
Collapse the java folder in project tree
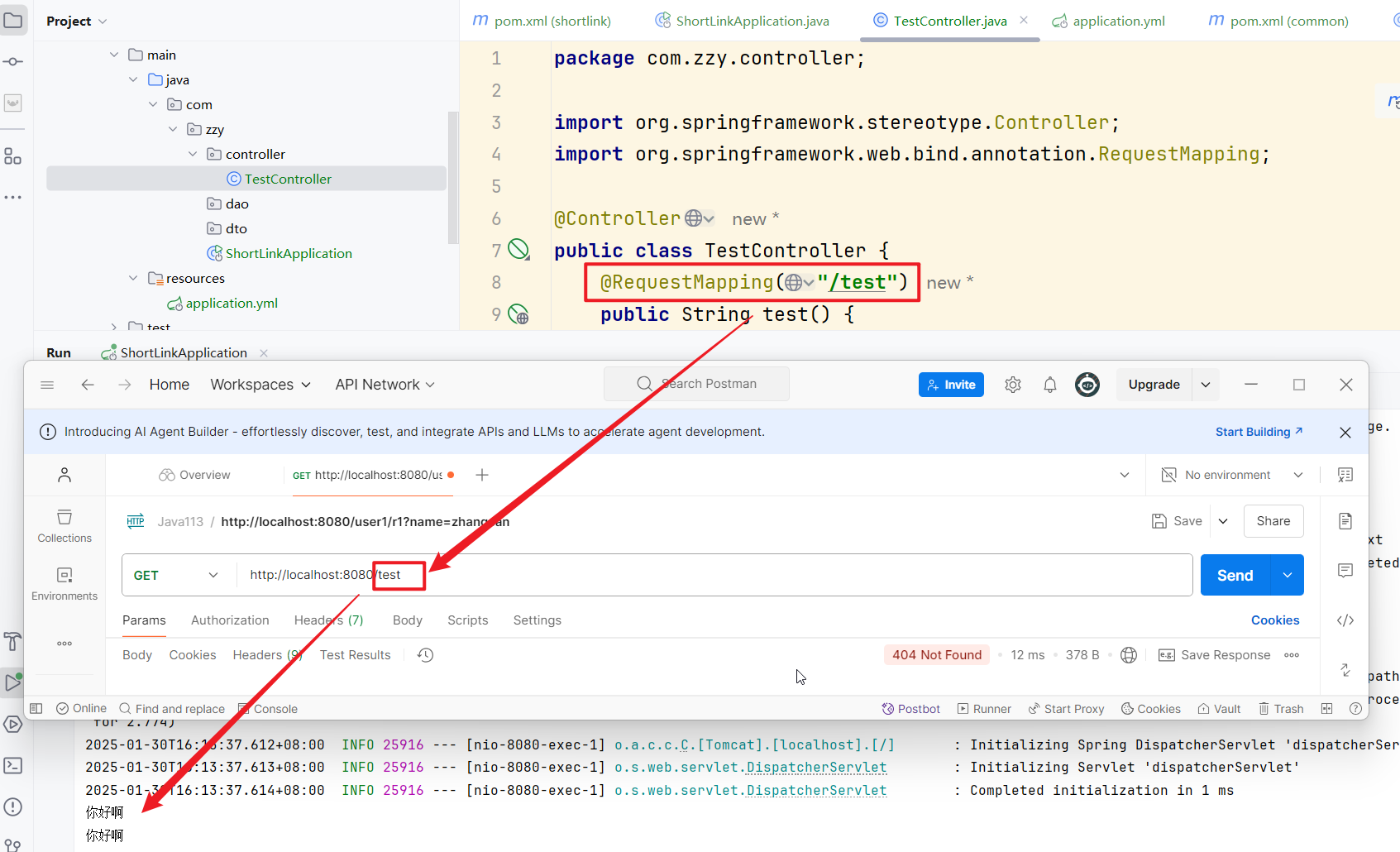(133, 79)
